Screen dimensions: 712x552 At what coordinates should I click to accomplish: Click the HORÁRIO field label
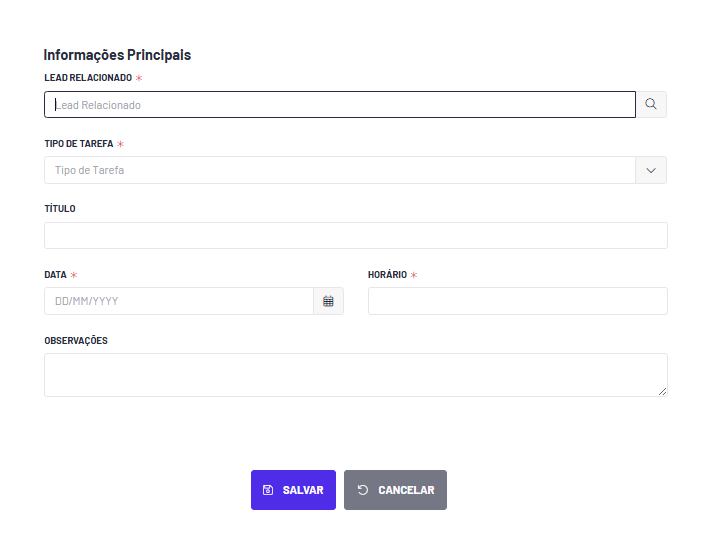pyautogui.click(x=387, y=275)
